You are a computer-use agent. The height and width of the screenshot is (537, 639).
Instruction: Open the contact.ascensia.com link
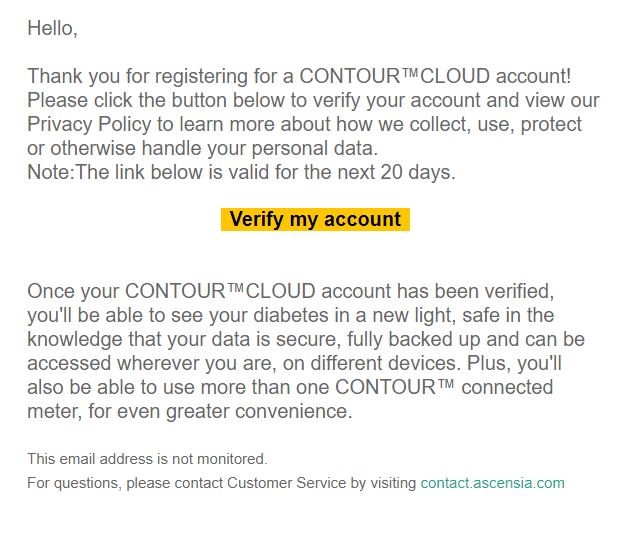pos(492,483)
